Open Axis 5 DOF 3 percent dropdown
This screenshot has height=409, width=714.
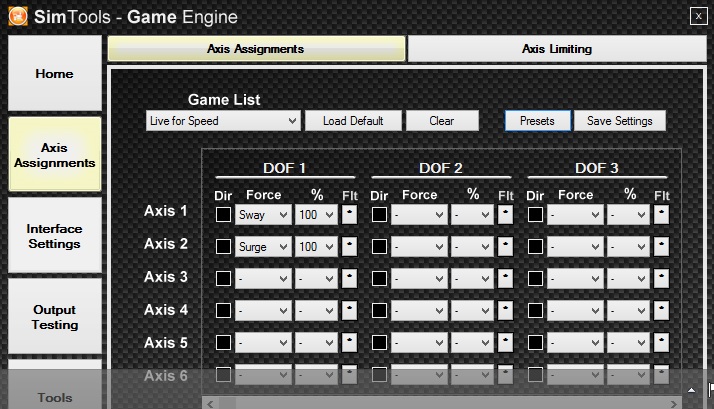point(628,343)
